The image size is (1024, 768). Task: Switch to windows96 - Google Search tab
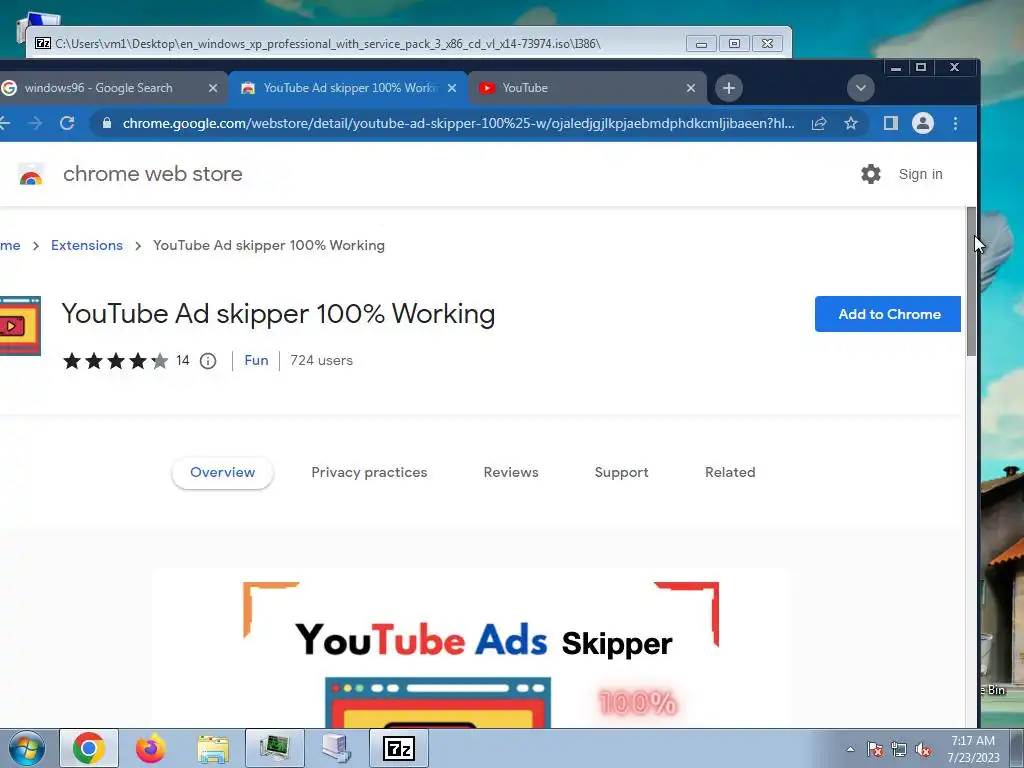(111, 88)
